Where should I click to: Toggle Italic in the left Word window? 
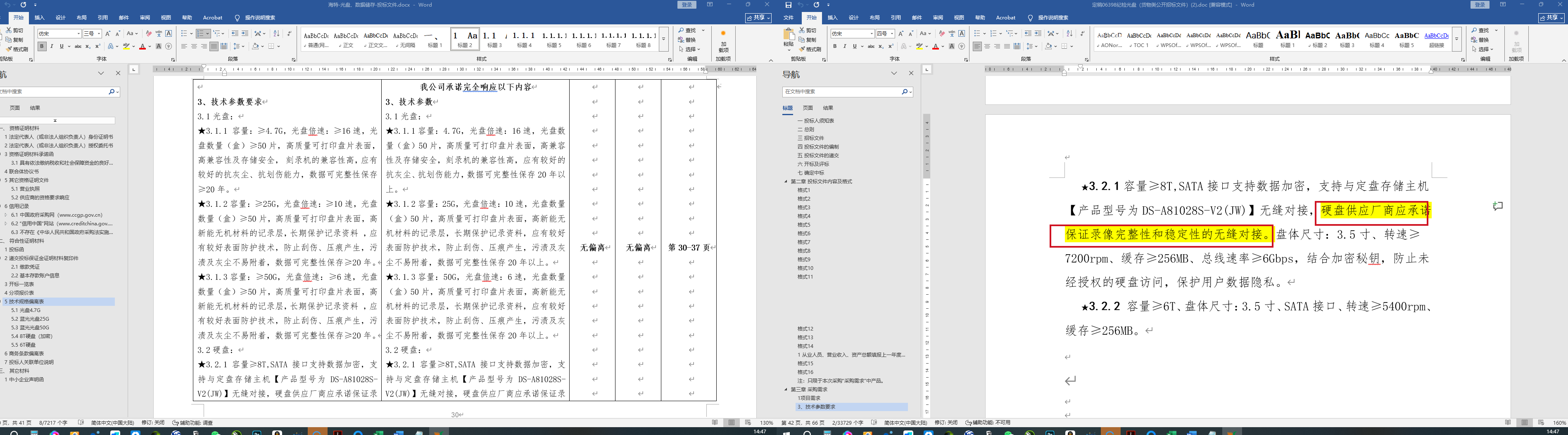(52, 46)
